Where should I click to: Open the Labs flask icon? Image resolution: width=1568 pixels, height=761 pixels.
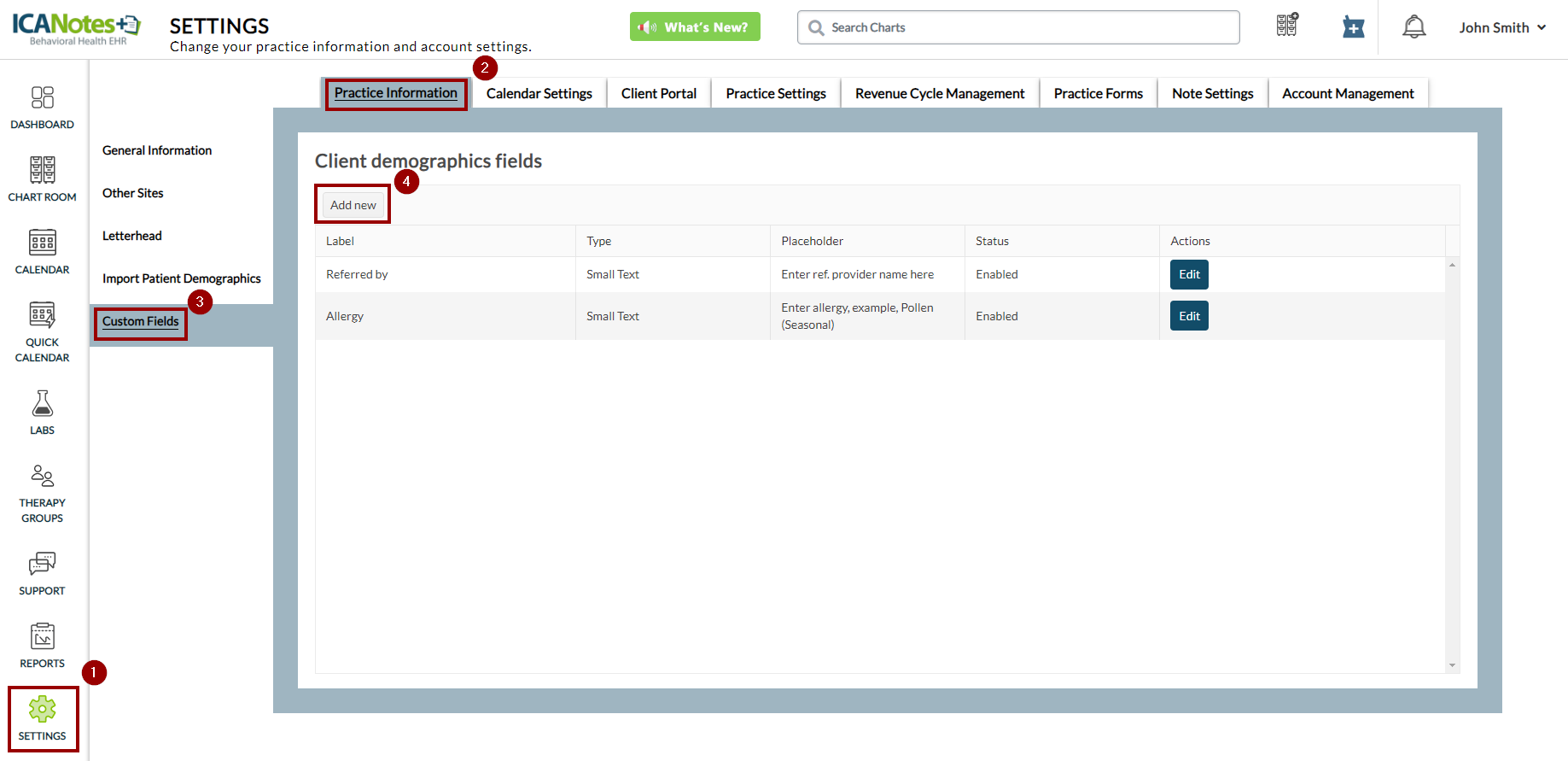[x=42, y=404]
